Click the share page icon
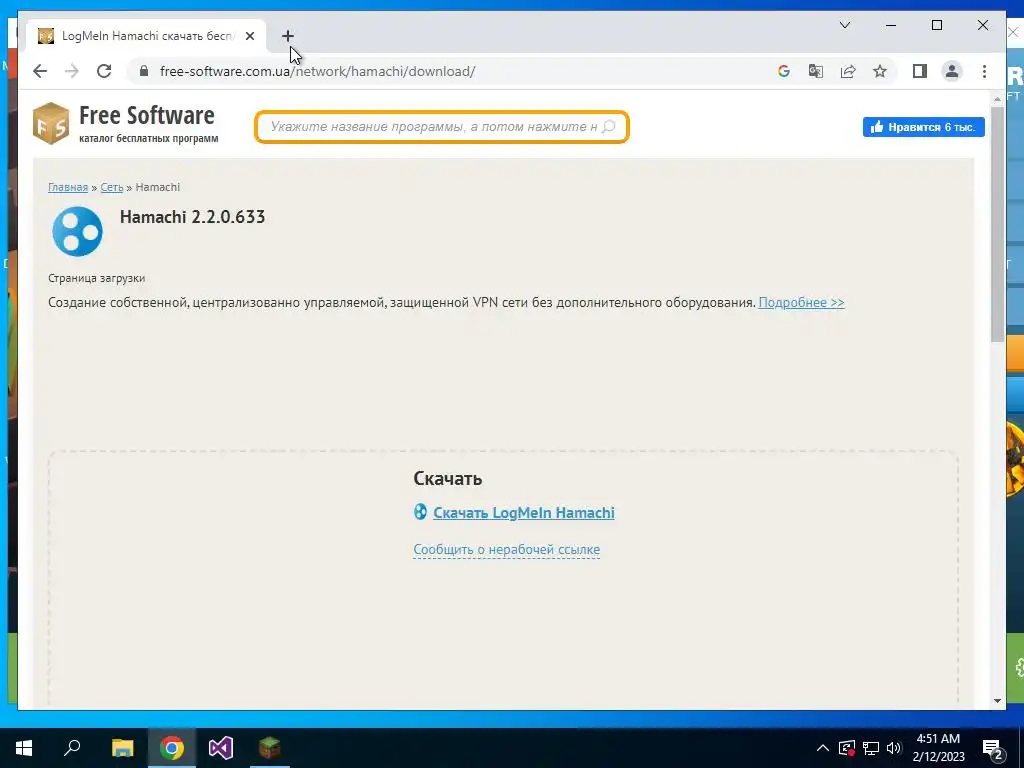1024x768 pixels. pyautogui.click(x=848, y=71)
